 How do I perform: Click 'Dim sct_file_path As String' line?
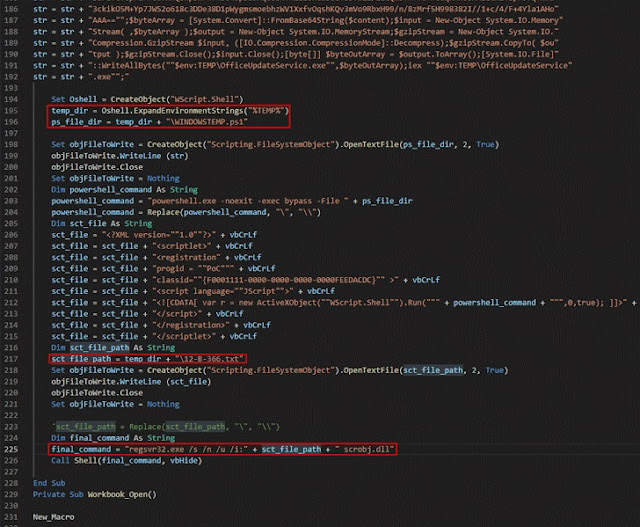113,348
